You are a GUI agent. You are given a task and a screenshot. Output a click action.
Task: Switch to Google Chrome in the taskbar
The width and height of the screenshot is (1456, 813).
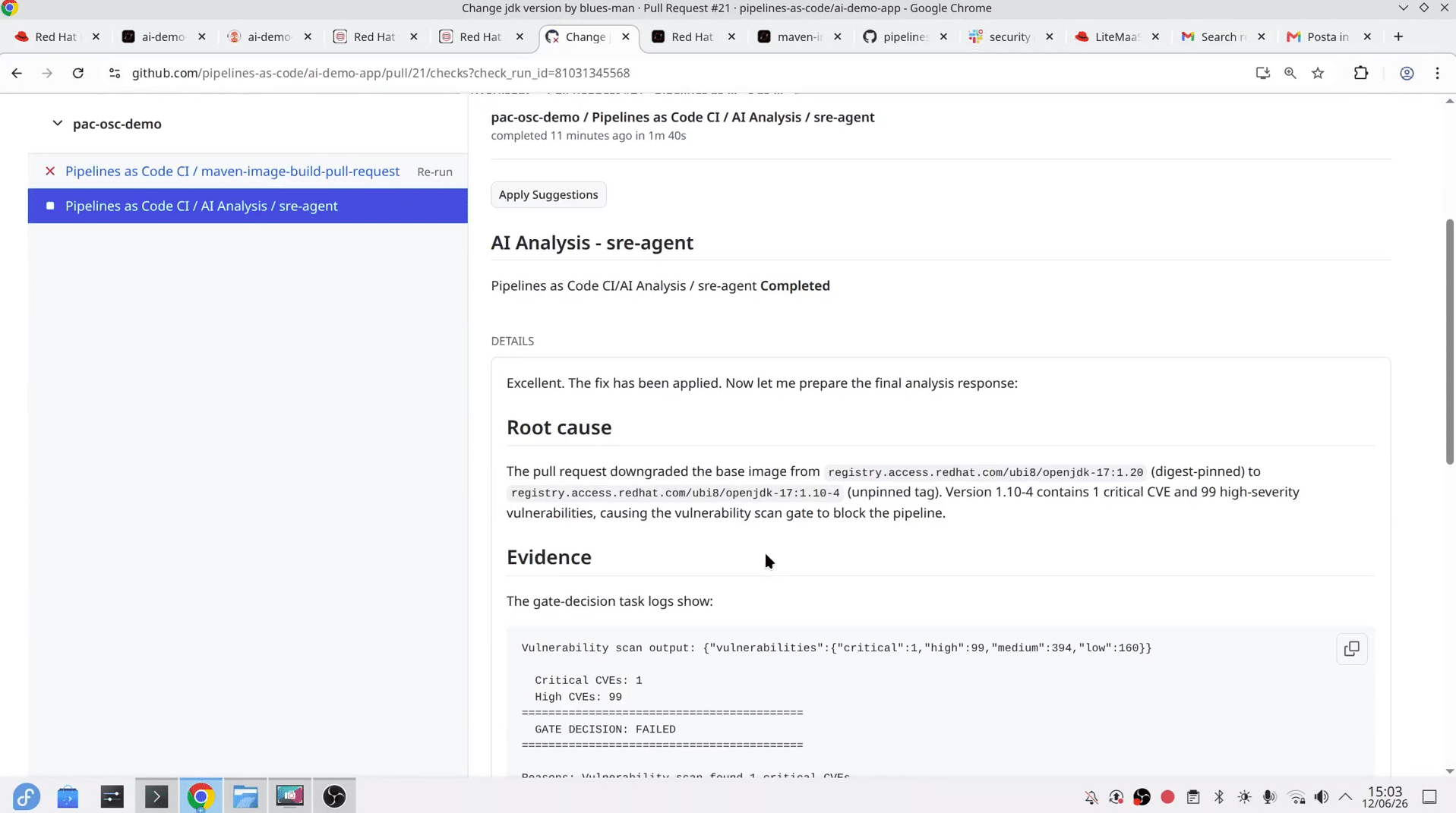201,796
